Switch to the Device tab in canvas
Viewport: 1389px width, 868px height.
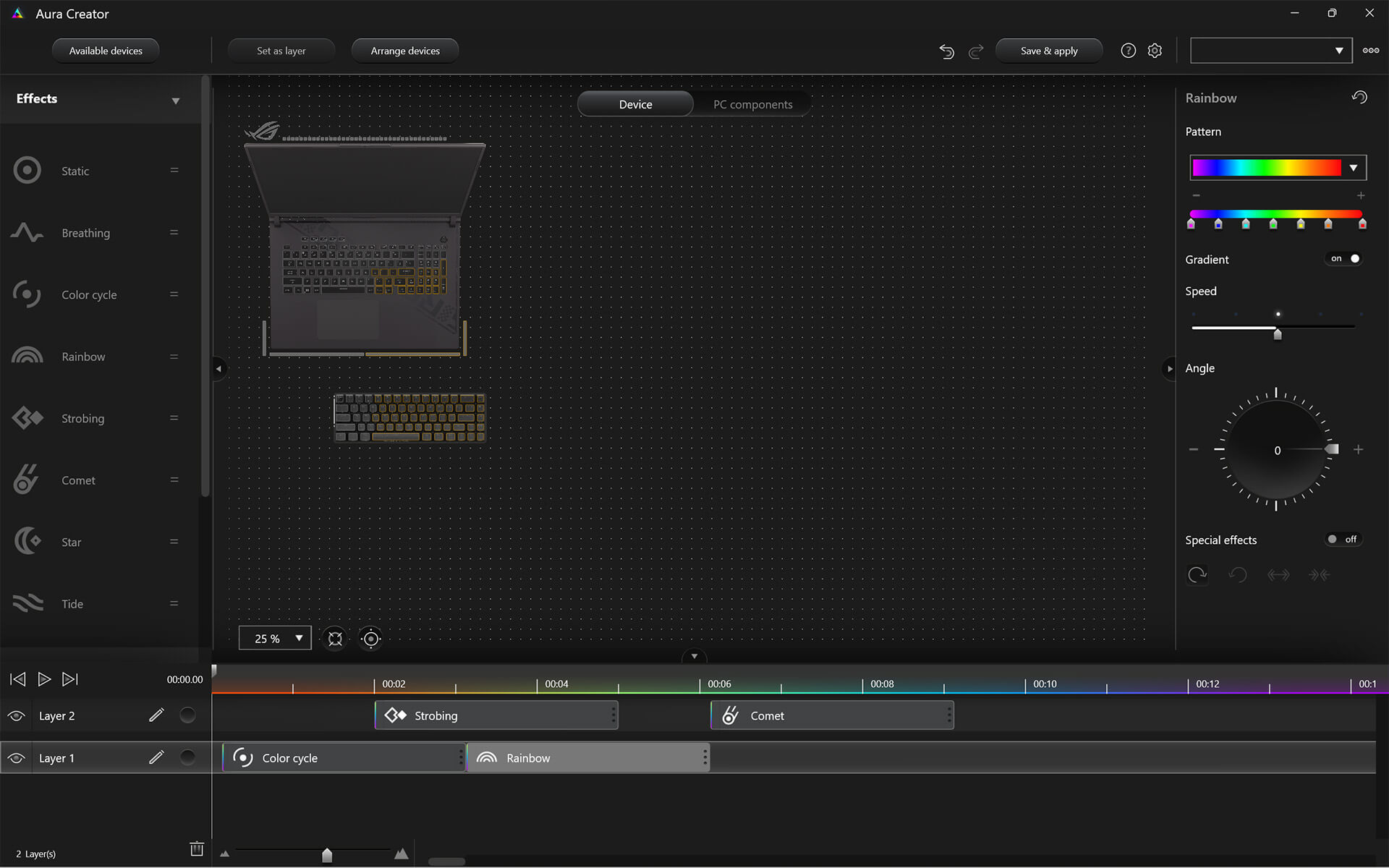point(635,104)
